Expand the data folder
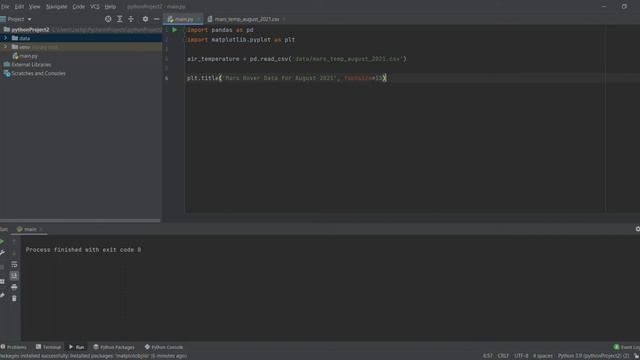The width and height of the screenshot is (640, 360). pos(5,38)
